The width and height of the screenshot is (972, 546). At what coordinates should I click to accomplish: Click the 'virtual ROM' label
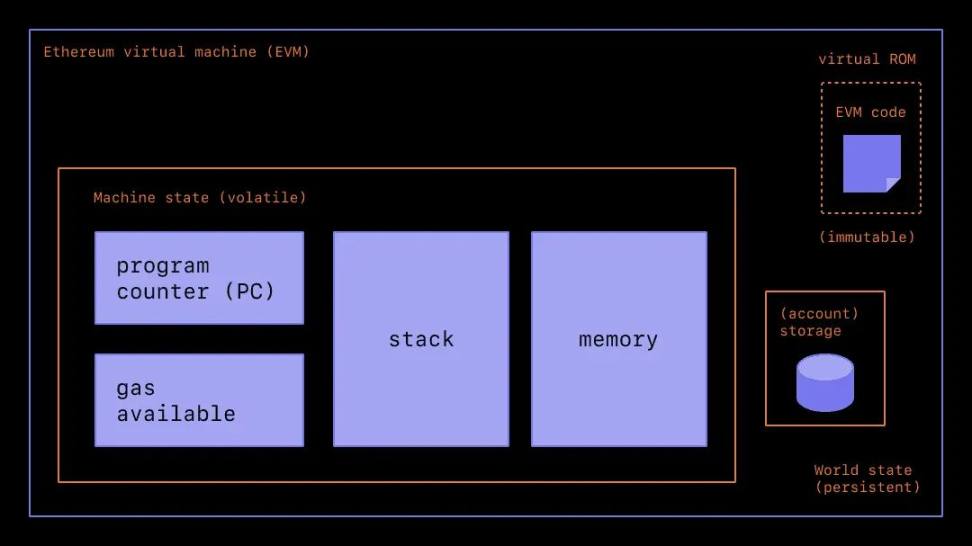pos(866,59)
